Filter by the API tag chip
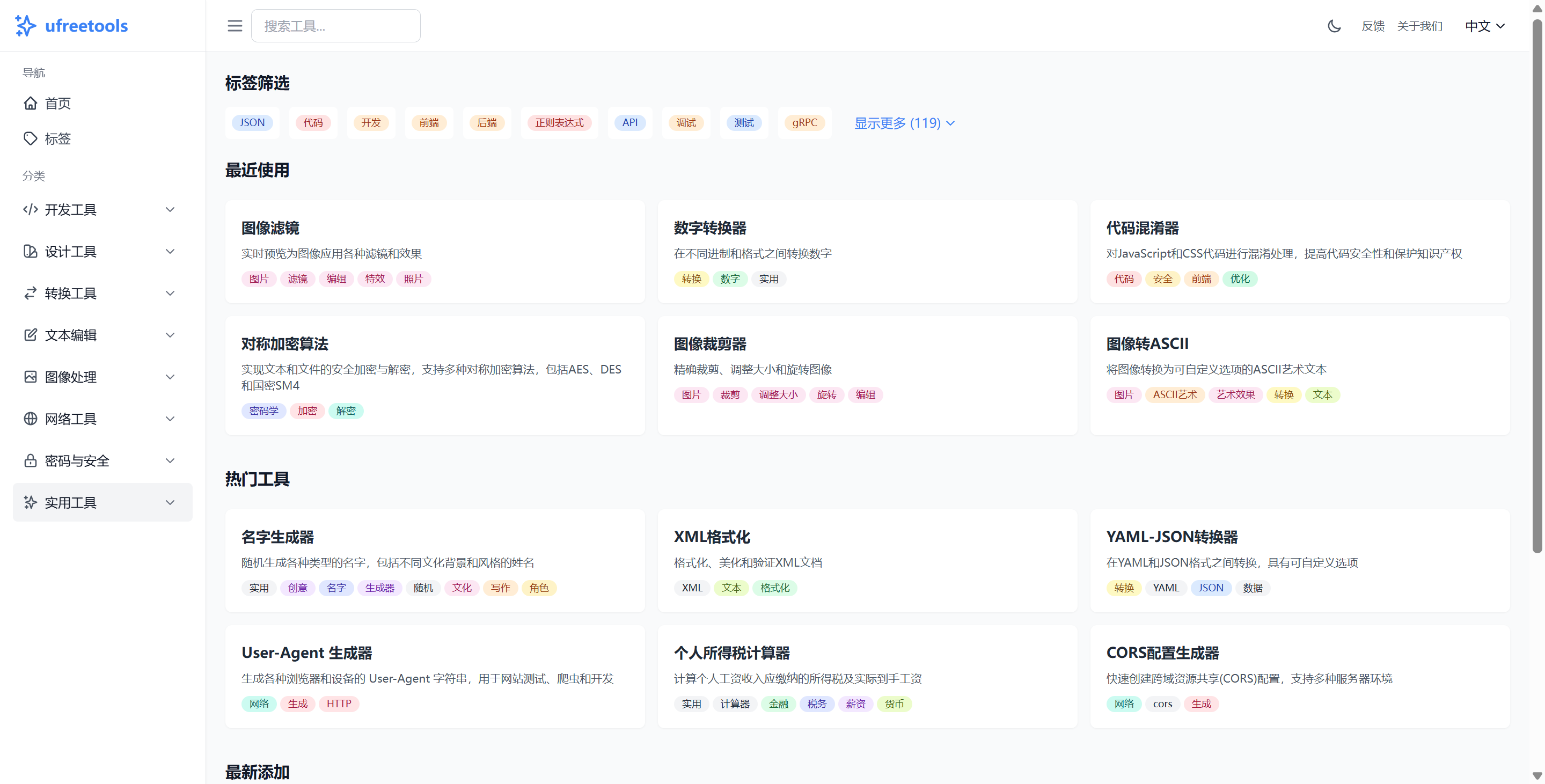The image size is (1545, 784). point(630,122)
